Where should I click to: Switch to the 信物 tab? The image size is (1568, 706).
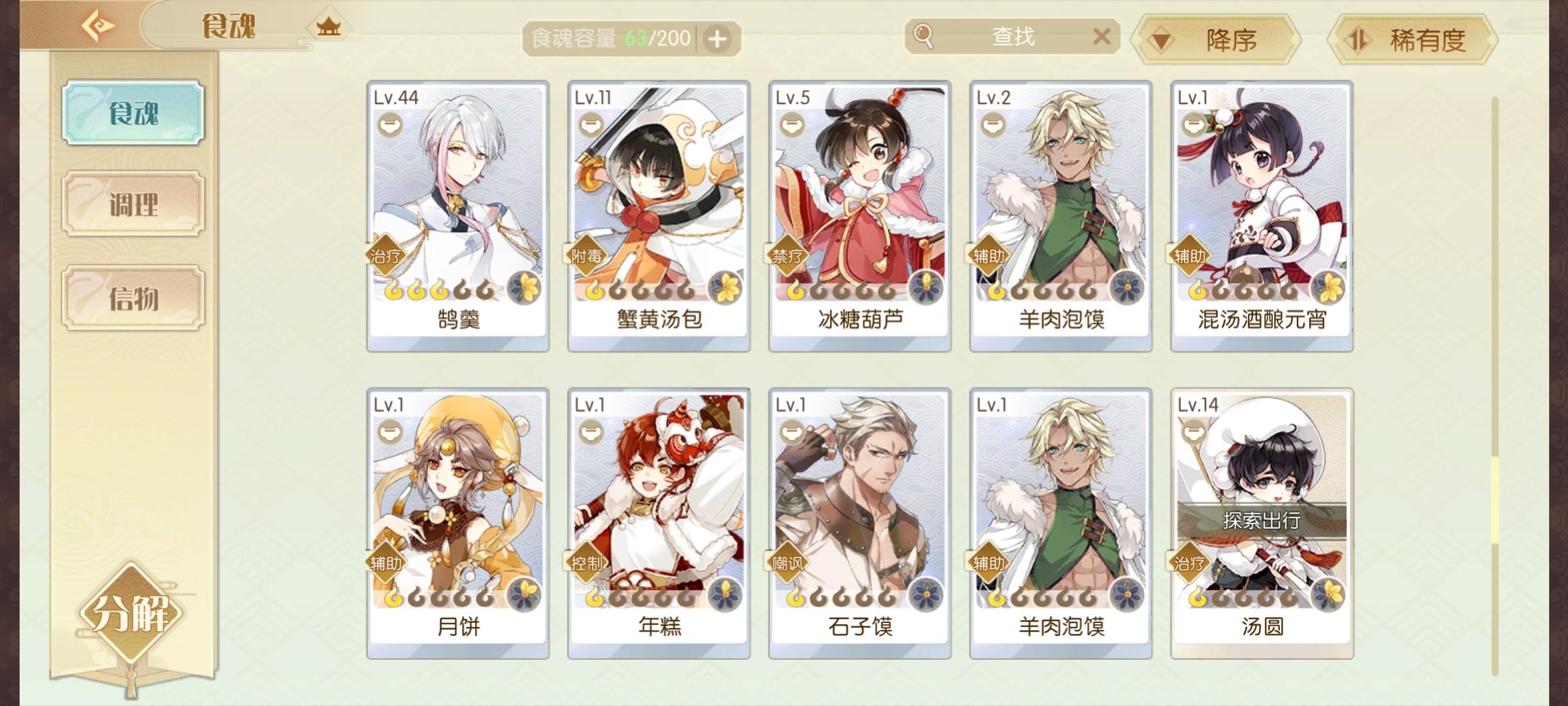133,298
